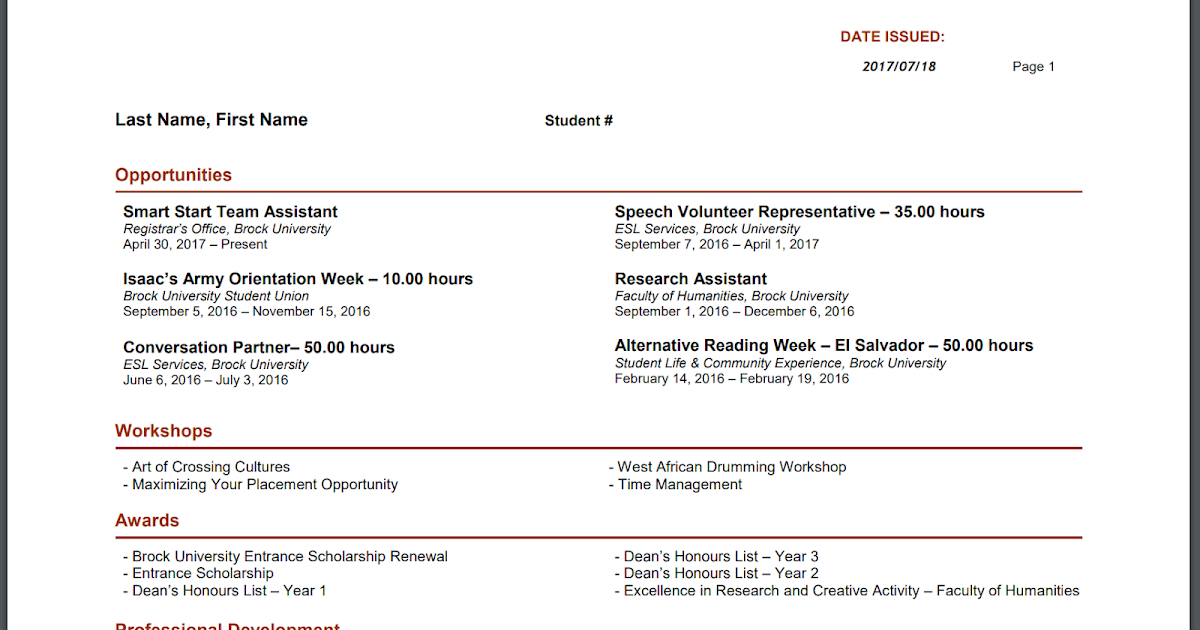Screen dimensions: 1200x630
Task: Click the Opportunities section heading
Action: [173, 174]
